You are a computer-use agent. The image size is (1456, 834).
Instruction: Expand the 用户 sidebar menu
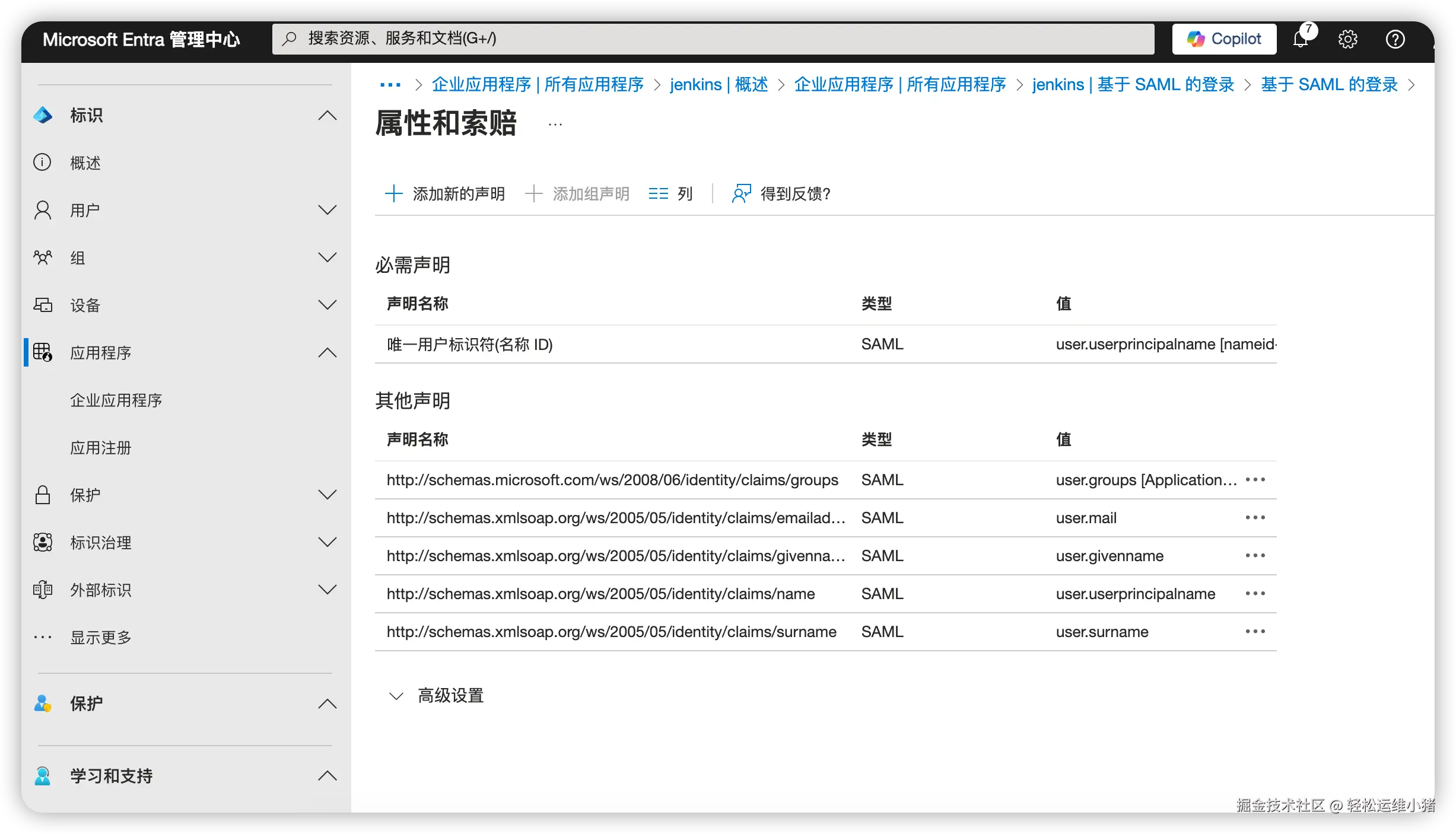point(327,210)
